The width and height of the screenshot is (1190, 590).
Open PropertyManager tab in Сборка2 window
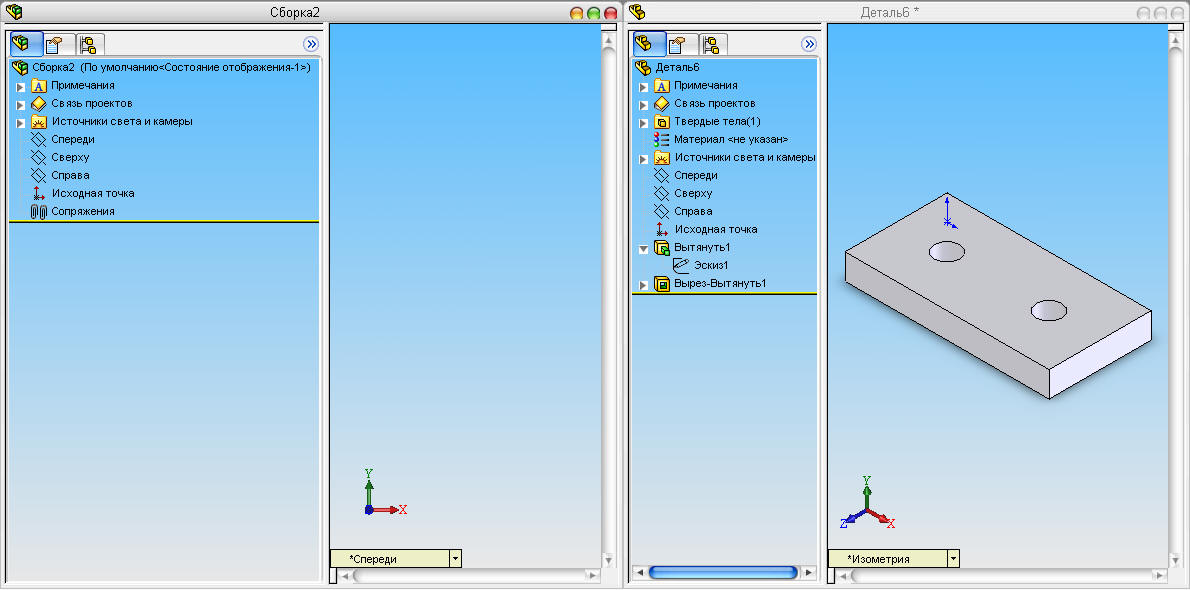(57, 44)
